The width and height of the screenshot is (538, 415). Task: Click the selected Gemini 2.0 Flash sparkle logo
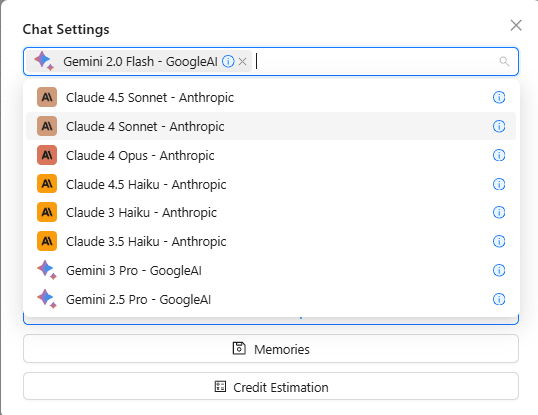tap(44, 61)
